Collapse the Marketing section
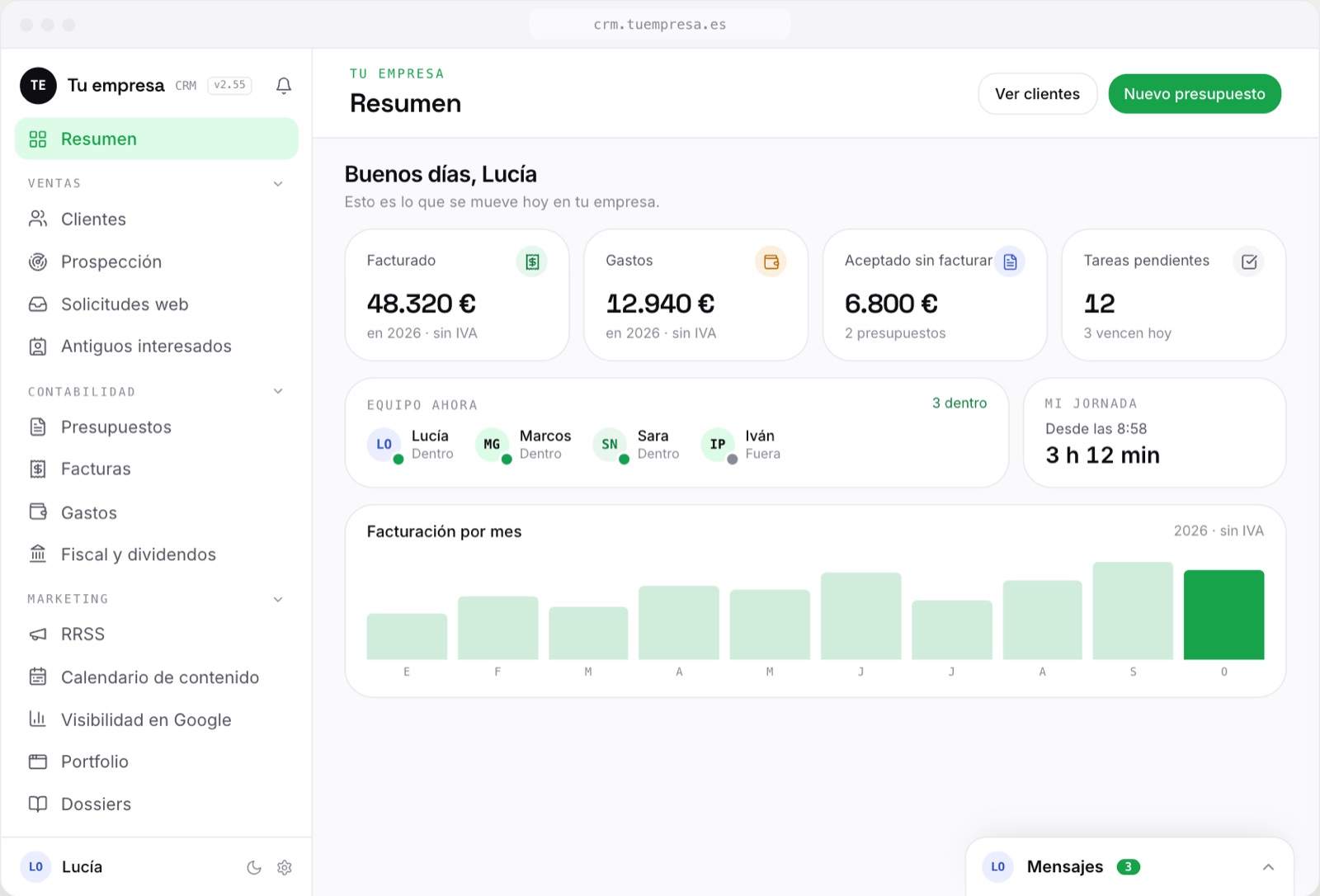The image size is (1320, 896). 278,599
